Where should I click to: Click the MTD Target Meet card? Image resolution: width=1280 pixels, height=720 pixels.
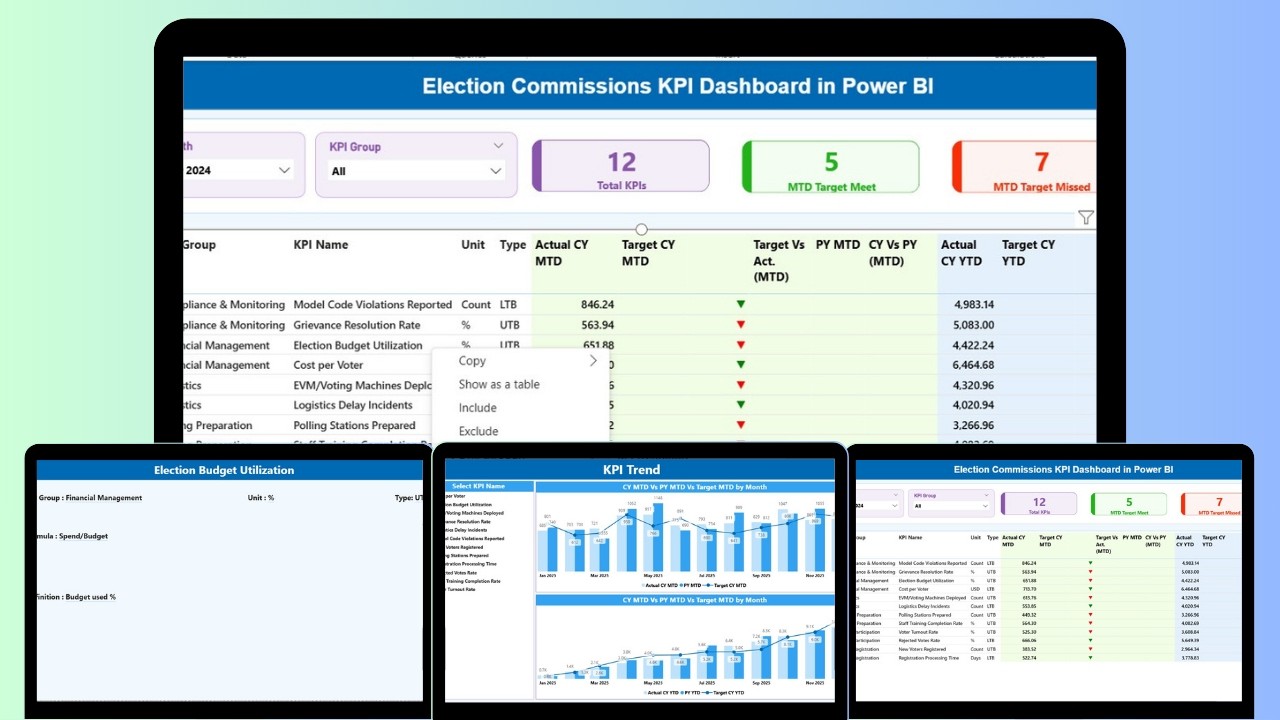click(831, 166)
